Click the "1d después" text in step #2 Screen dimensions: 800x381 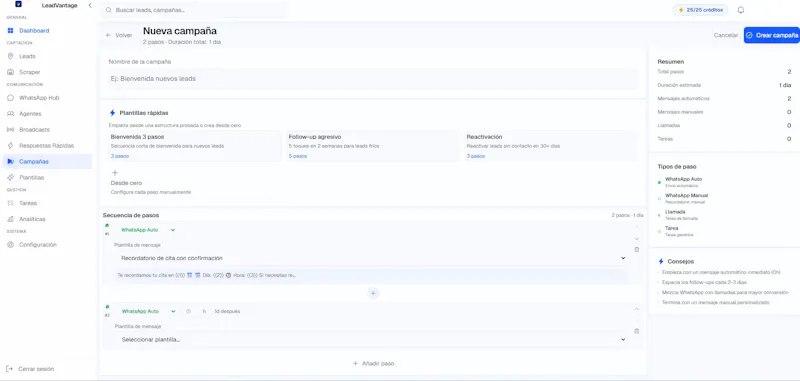(227, 311)
